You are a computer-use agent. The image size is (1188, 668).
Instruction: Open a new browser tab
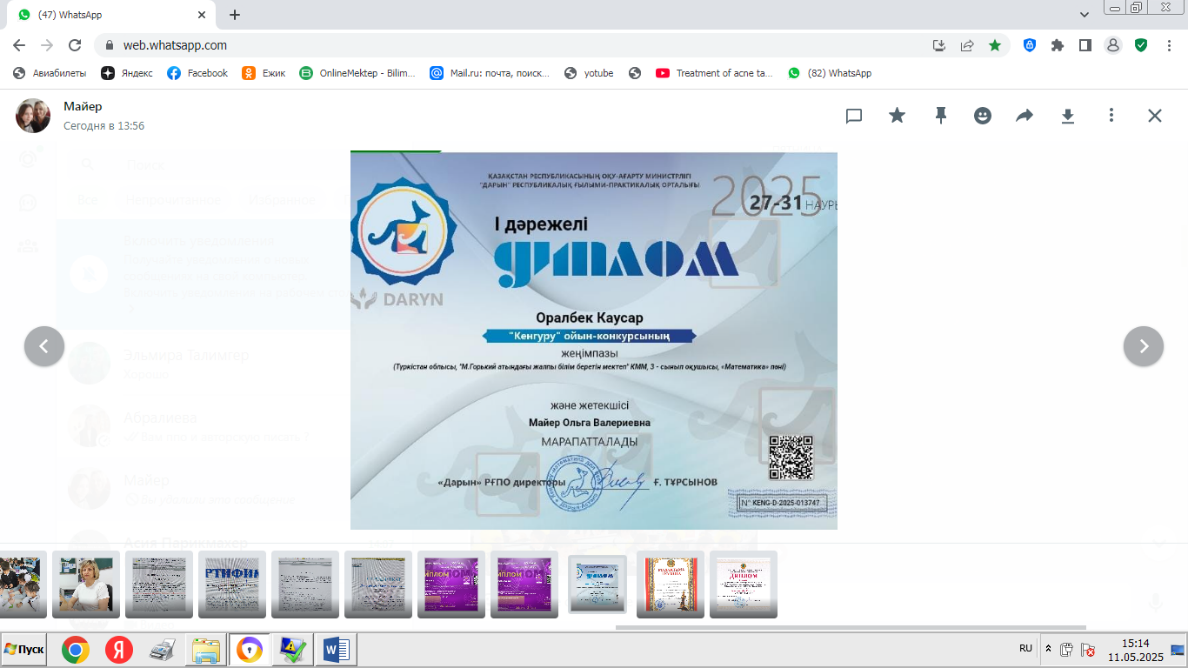point(235,14)
